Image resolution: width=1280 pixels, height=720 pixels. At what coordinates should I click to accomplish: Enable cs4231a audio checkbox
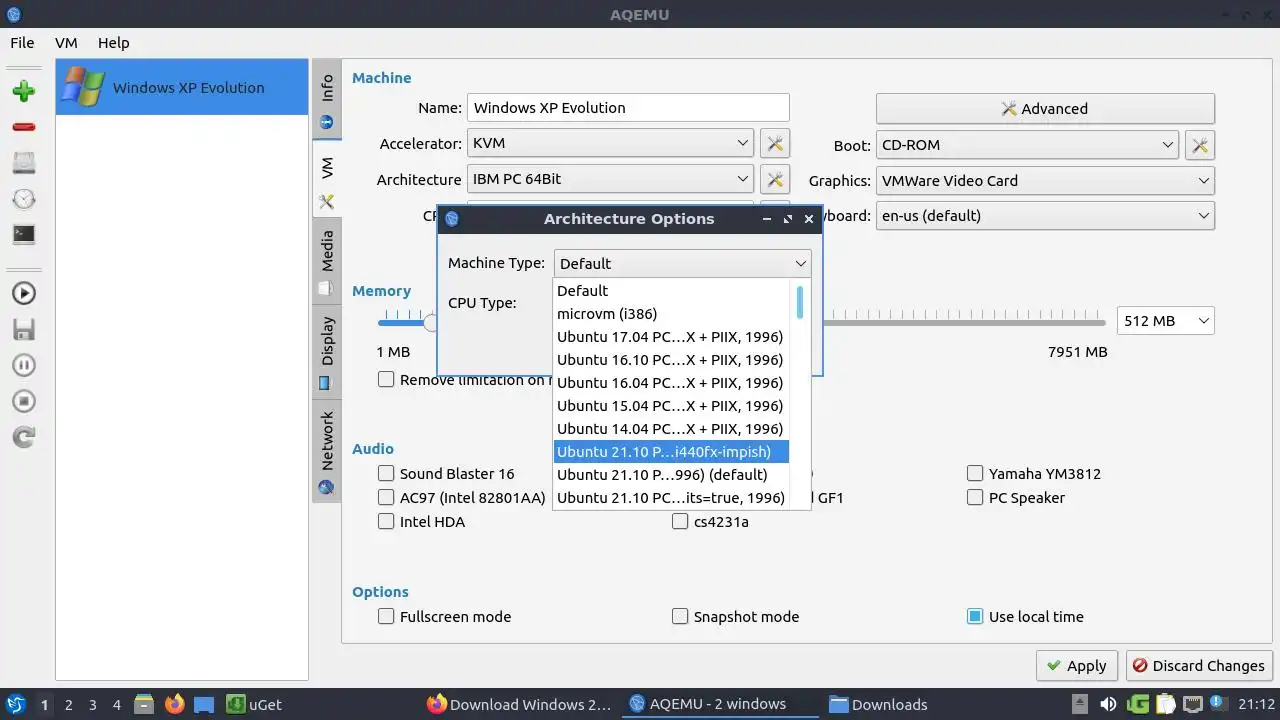[680, 522]
